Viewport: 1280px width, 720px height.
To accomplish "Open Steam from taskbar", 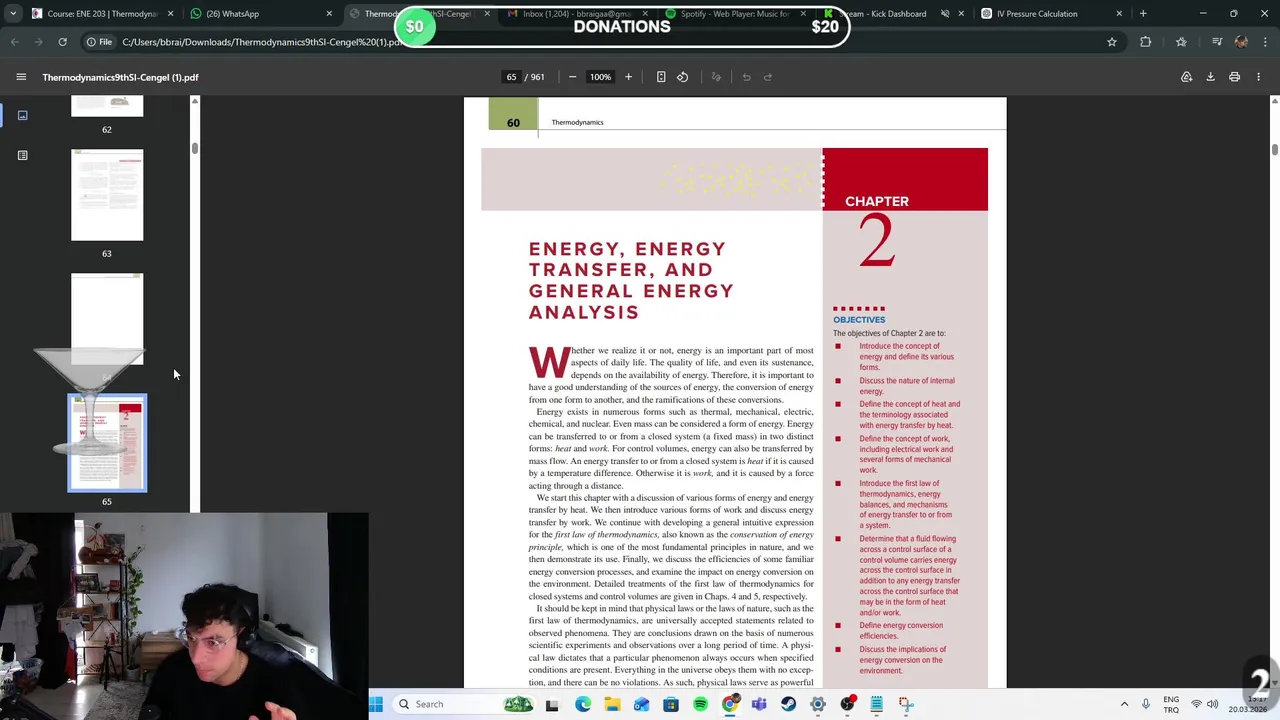I will tap(788, 704).
